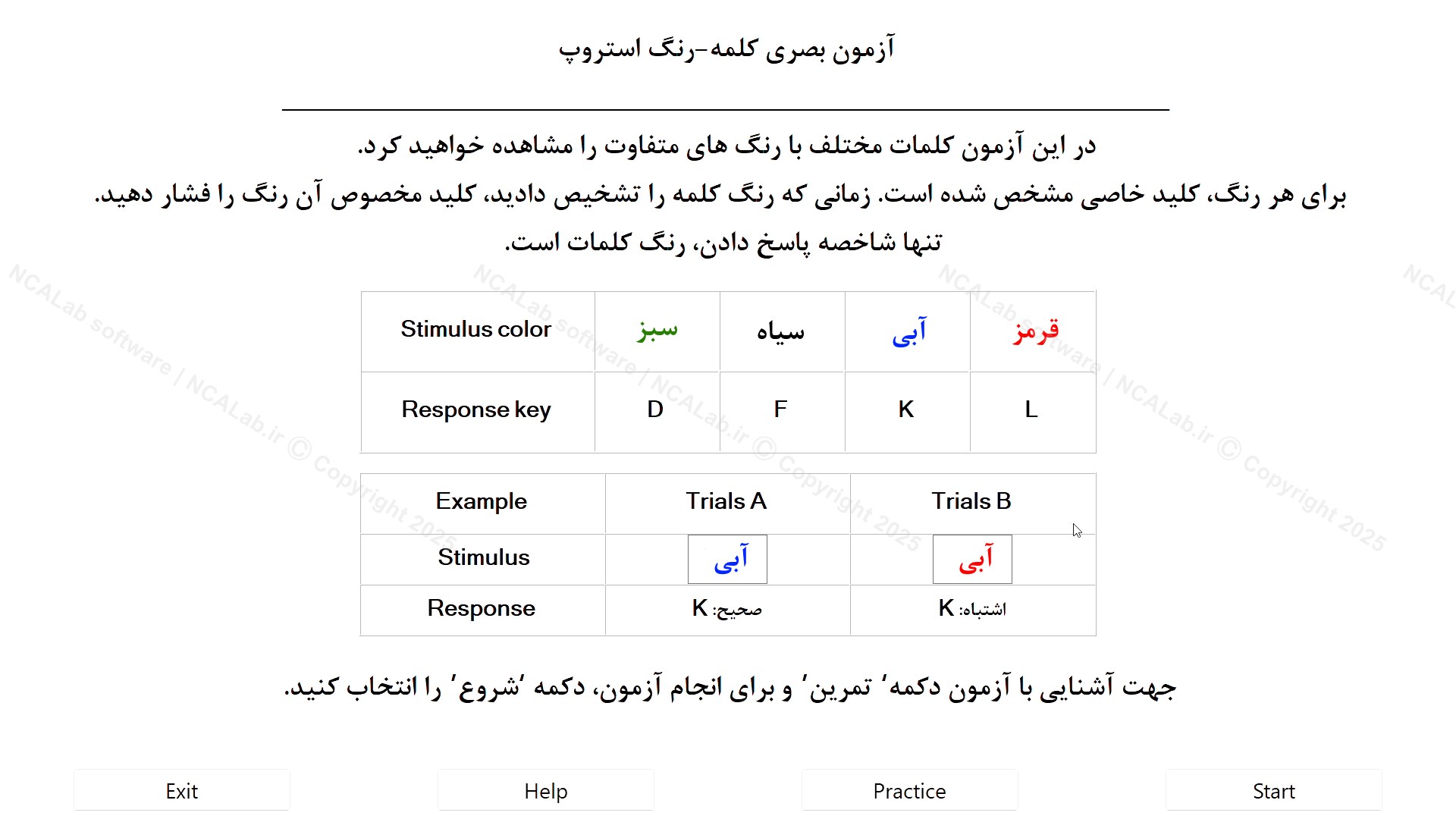The image size is (1456, 819).
Task: Open the Help screen
Action: [545, 790]
